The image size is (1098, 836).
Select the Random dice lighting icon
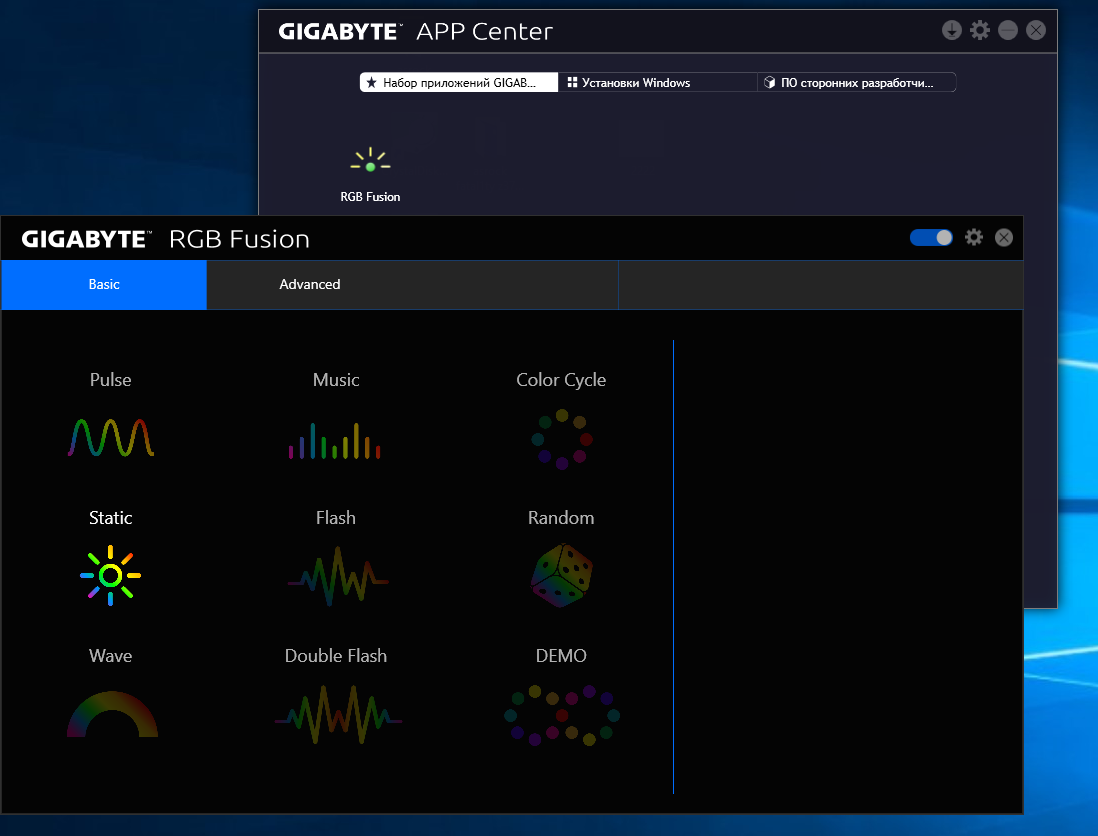click(562, 576)
